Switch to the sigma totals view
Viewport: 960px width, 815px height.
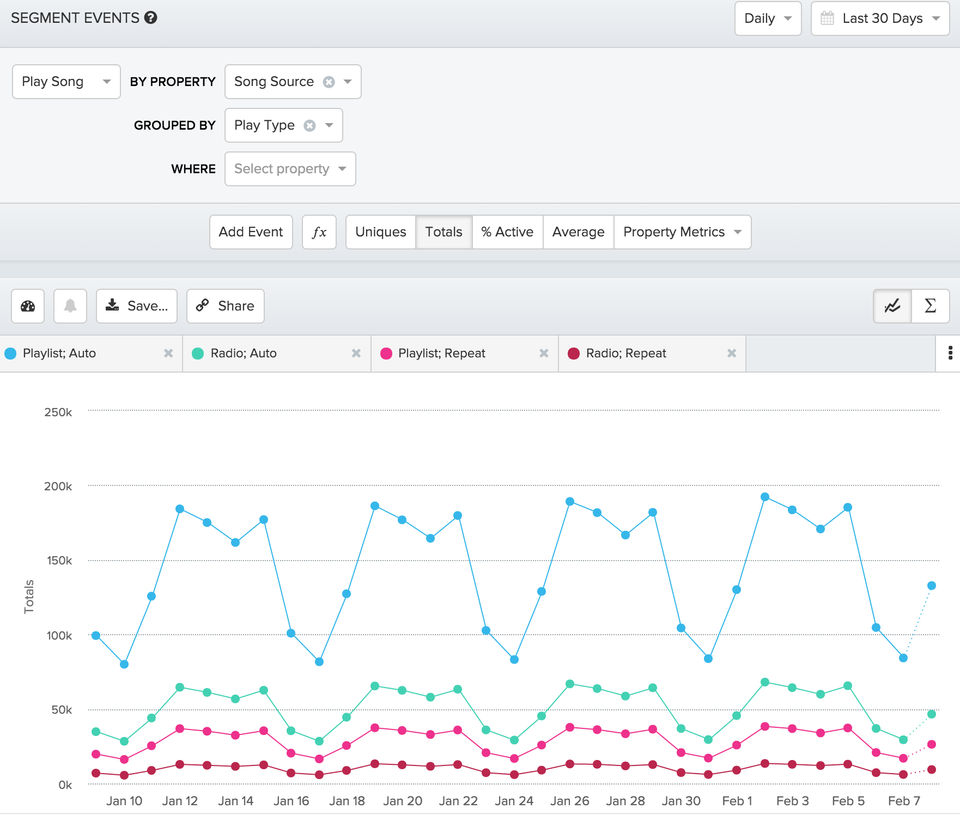click(x=930, y=306)
